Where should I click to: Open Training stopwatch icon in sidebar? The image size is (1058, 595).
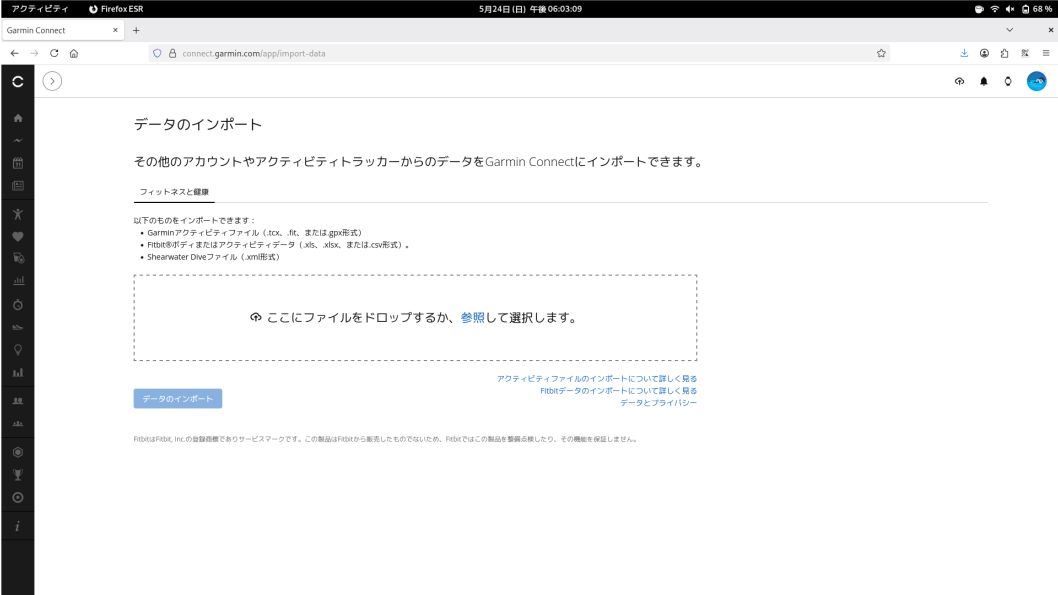[x=18, y=305]
